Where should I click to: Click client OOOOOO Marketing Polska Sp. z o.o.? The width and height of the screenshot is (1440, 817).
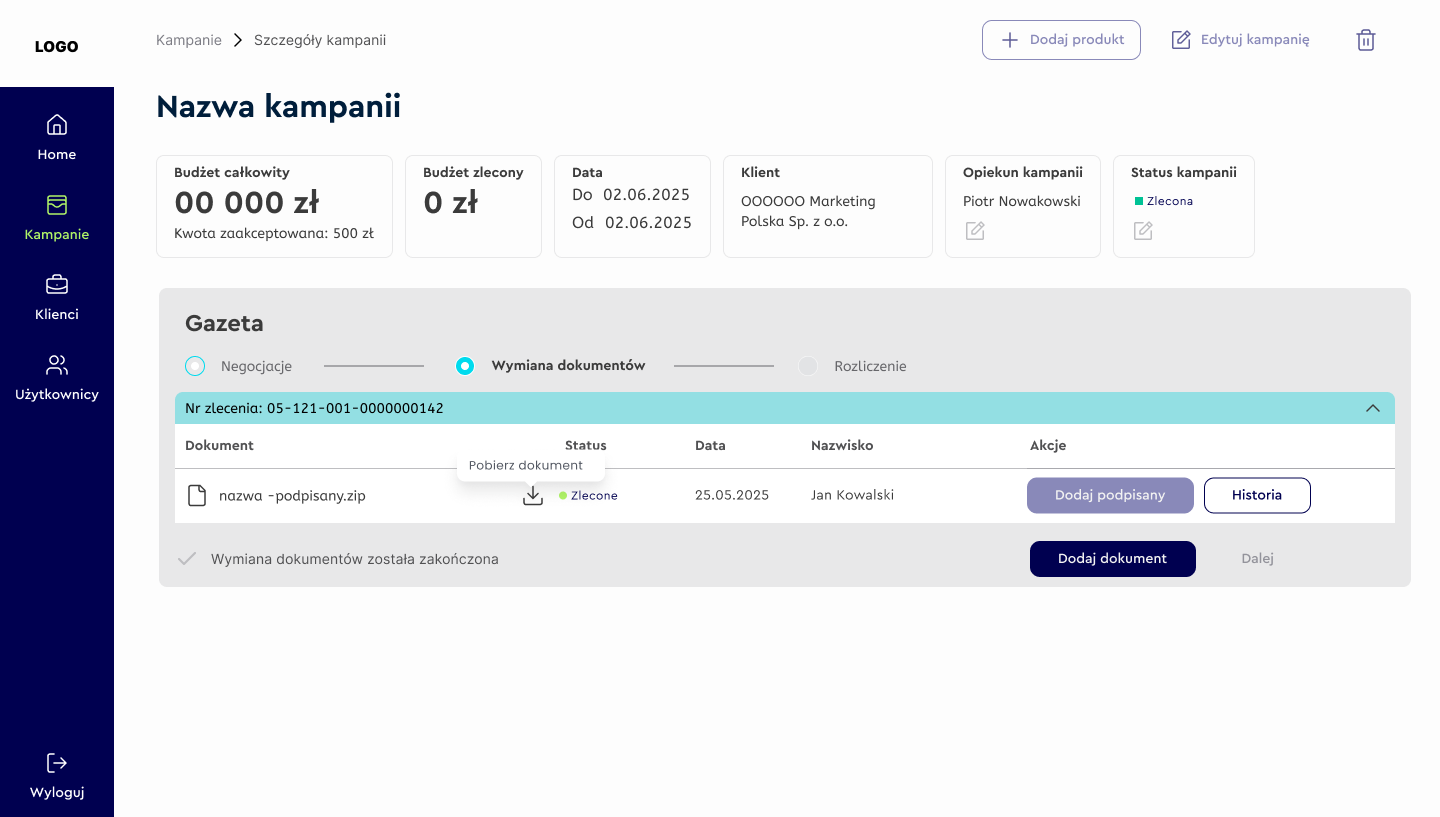[x=808, y=211]
